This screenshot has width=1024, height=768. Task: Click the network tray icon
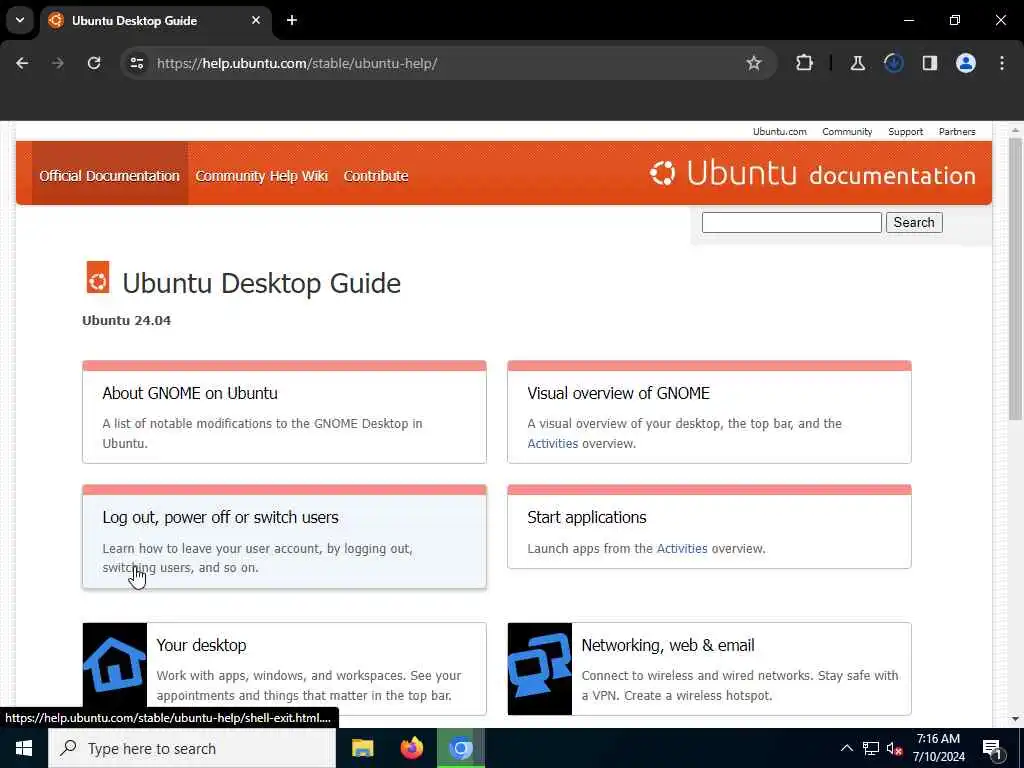[x=871, y=748]
